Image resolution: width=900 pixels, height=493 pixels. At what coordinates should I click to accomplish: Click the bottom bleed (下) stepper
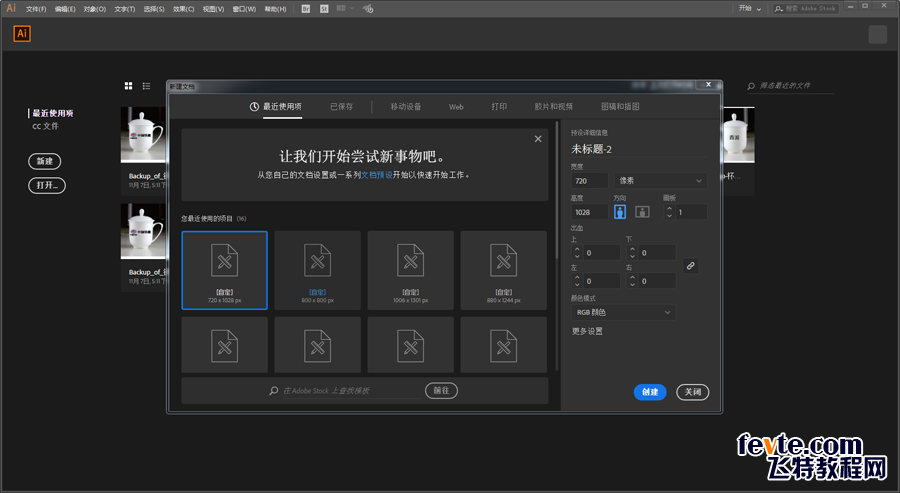point(632,253)
